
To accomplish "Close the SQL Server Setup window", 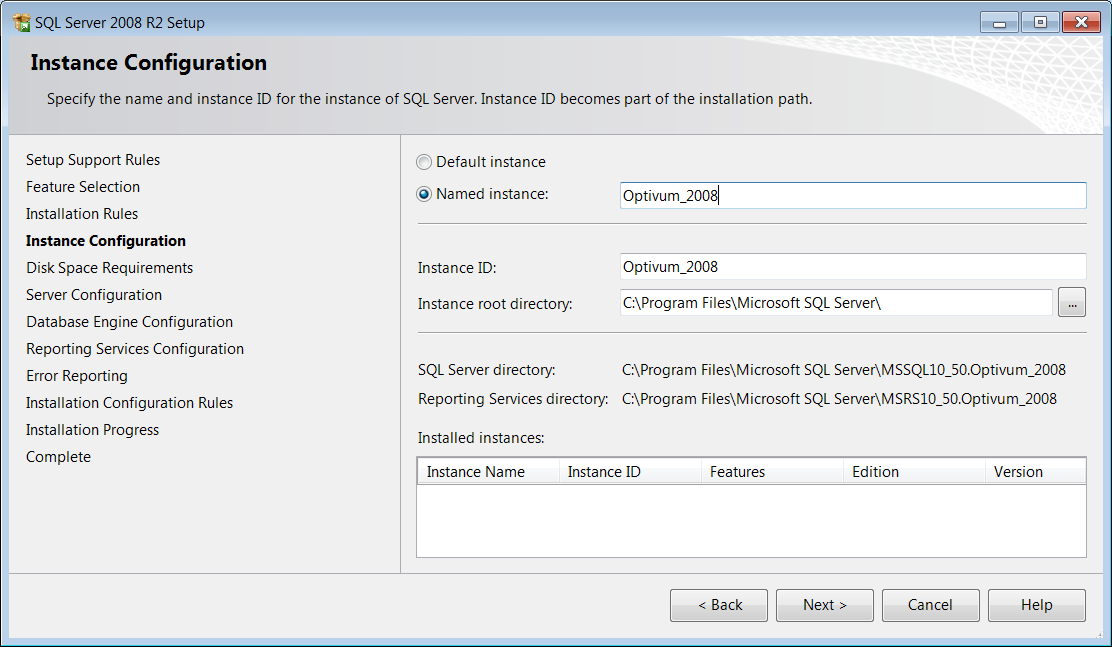I will pos(1082,23).
